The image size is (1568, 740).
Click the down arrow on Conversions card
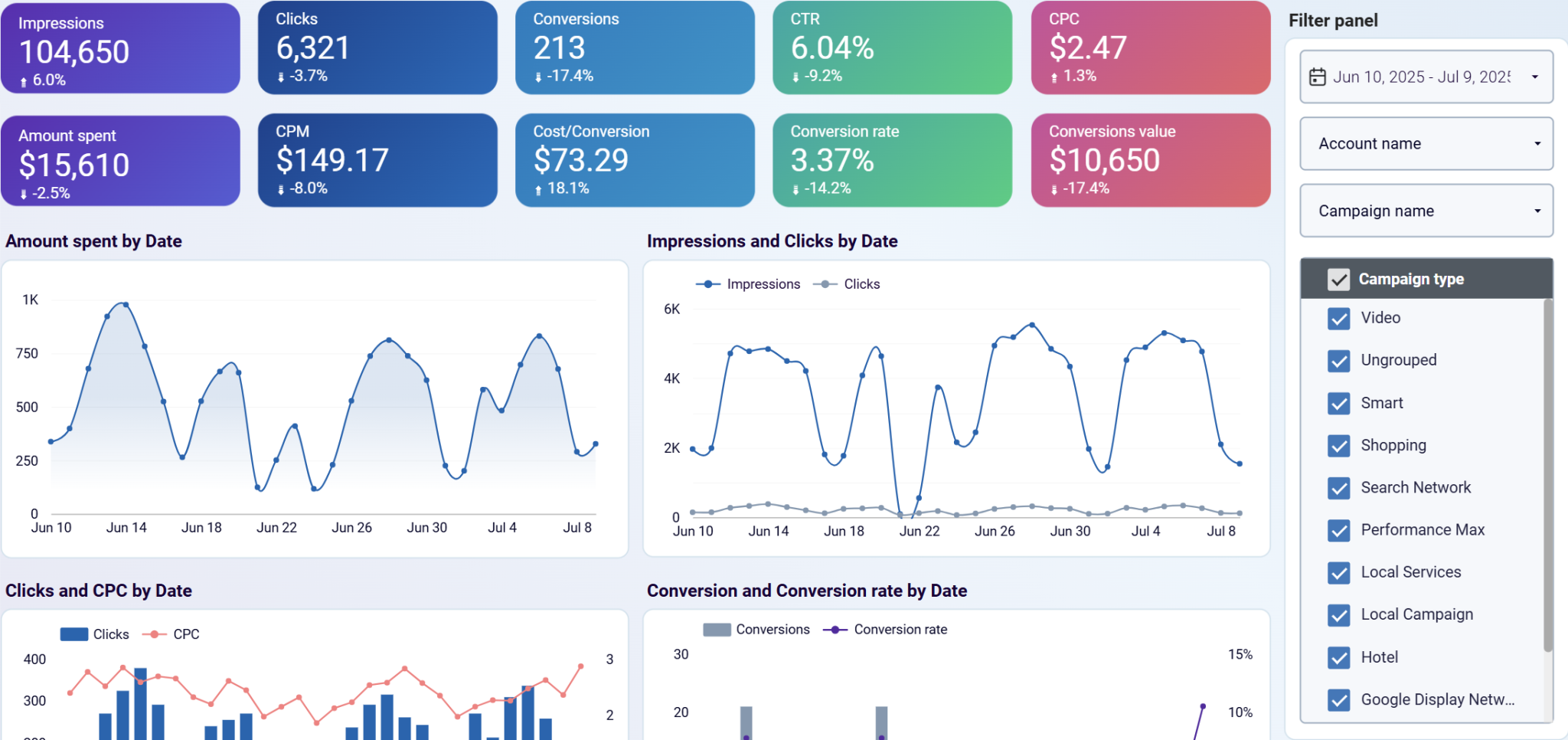(538, 77)
